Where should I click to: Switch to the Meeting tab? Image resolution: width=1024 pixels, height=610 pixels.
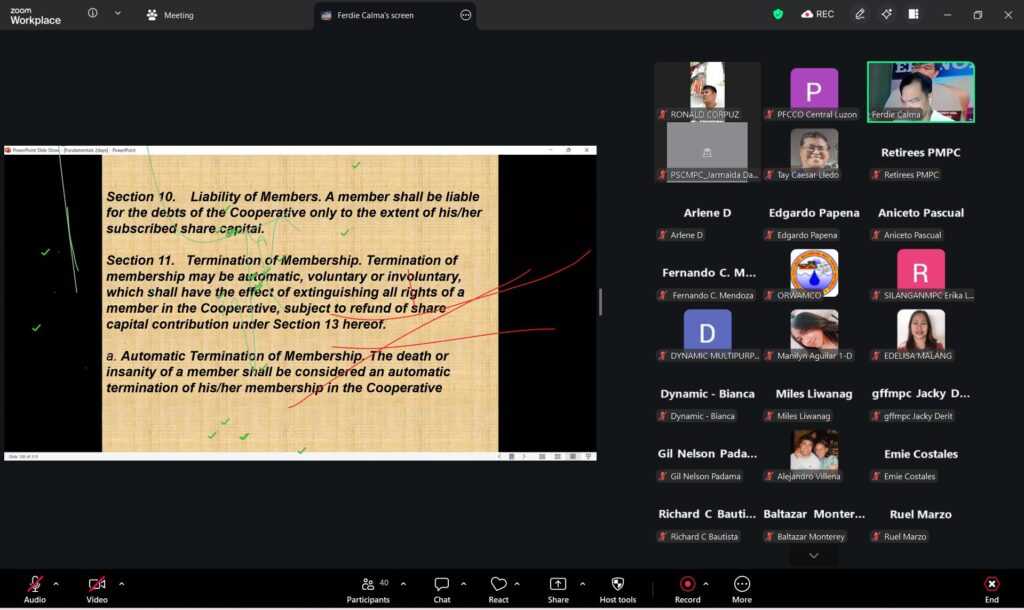tap(170, 15)
